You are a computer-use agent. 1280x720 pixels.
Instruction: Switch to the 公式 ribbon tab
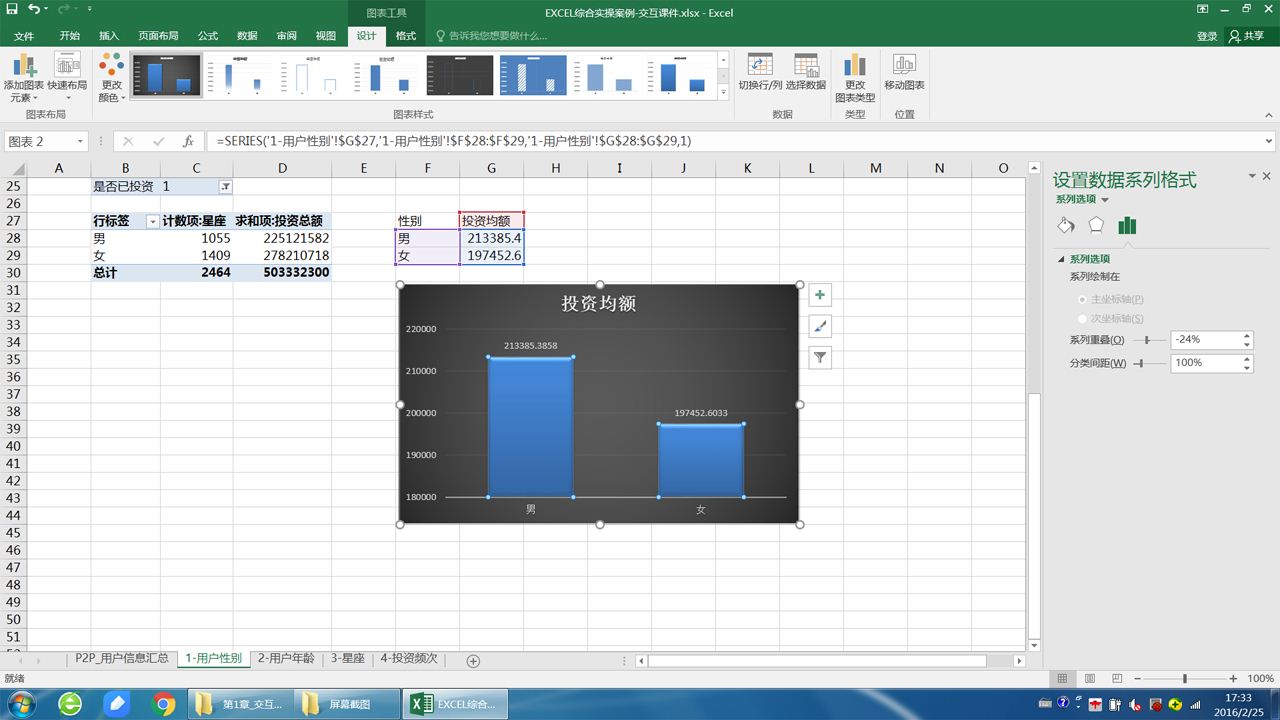(208, 36)
